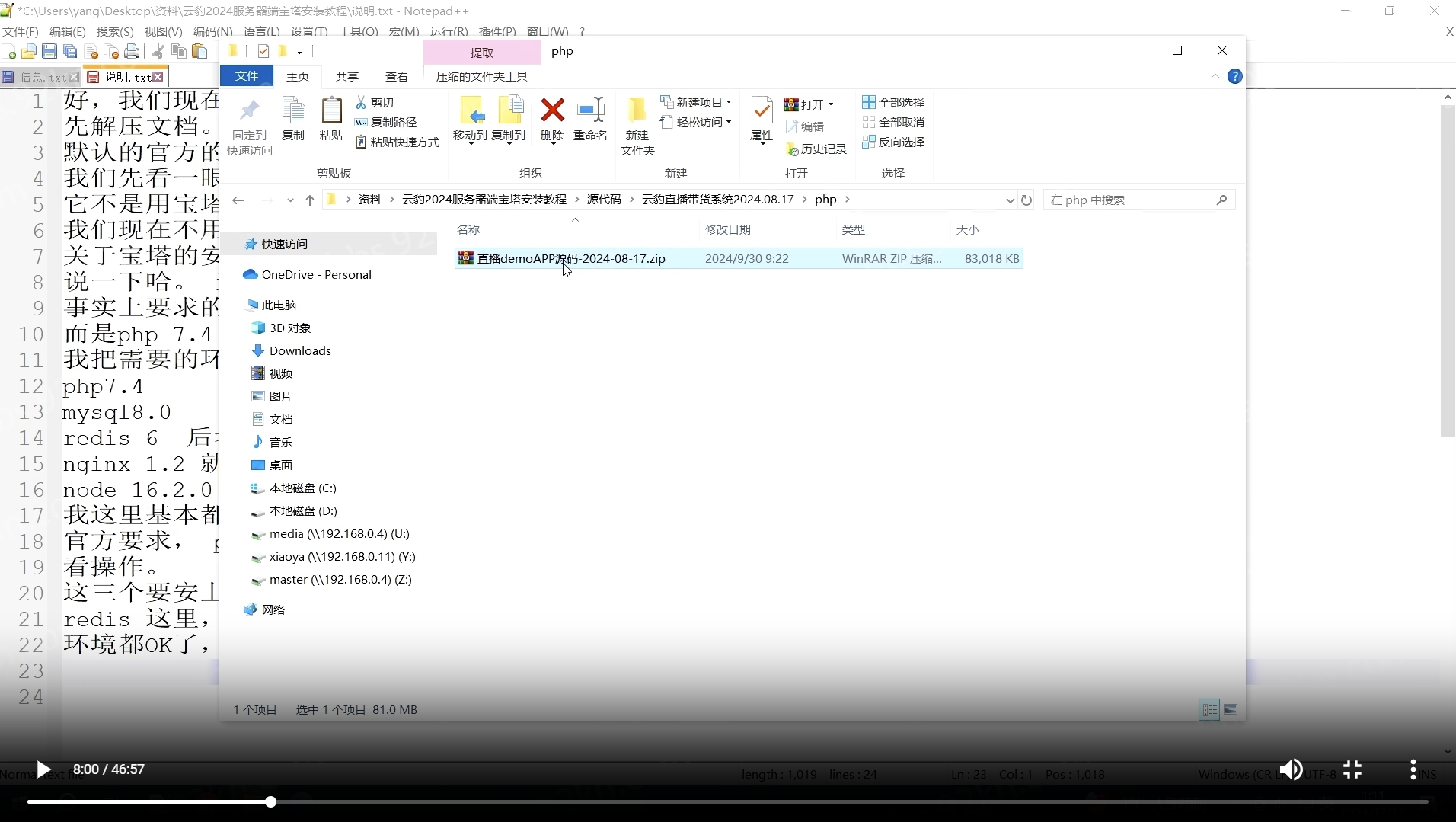Seek using the video progress bar handle
This screenshot has height=822, width=1456.
click(x=270, y=802)
